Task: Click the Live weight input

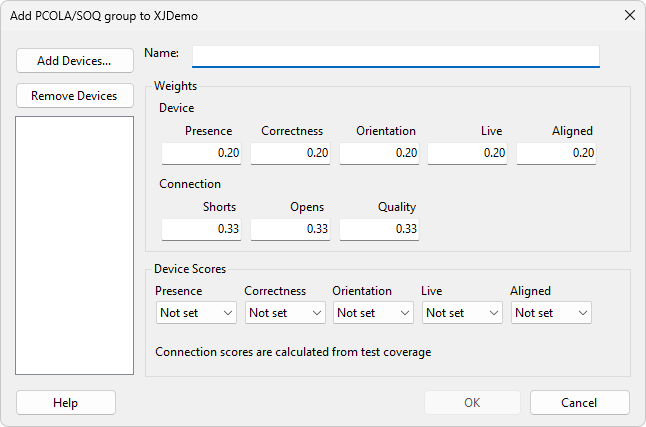Action: [x=467, y=153]
